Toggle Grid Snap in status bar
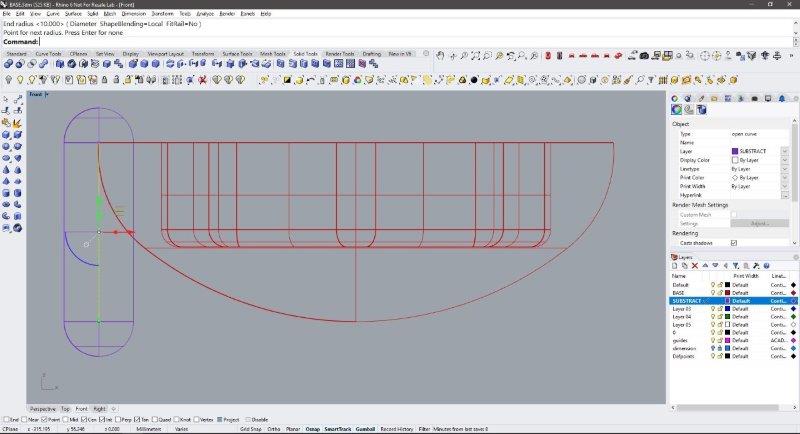This screenshot has width=800, height=434. tap(251, 429)
